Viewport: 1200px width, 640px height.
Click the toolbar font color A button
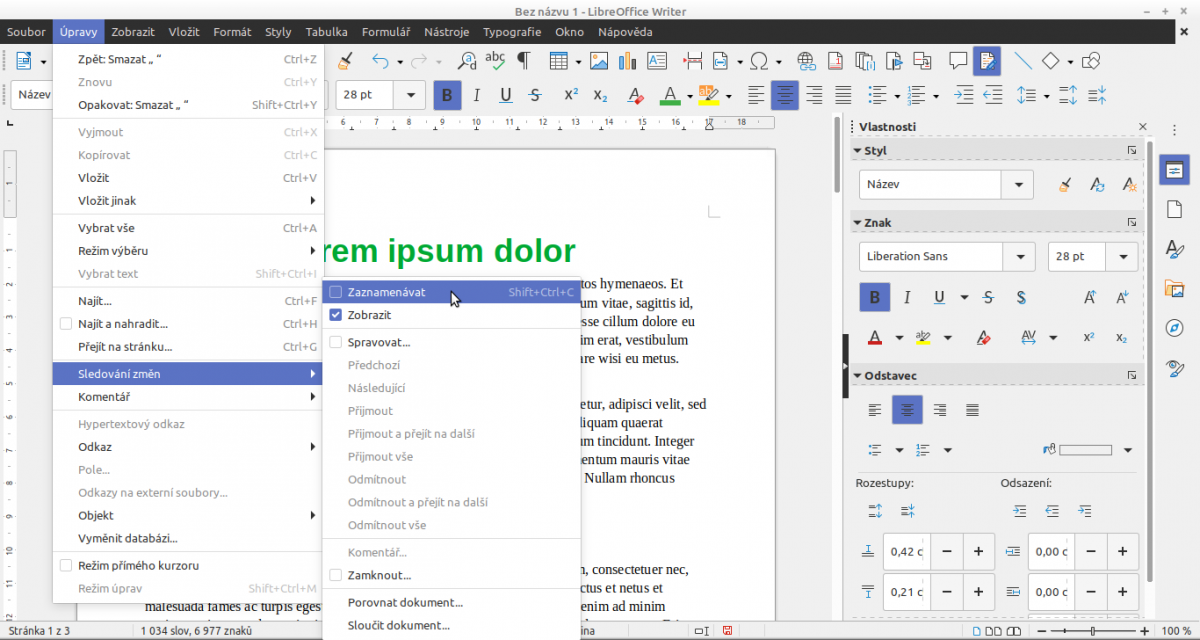tap(669, 96)
